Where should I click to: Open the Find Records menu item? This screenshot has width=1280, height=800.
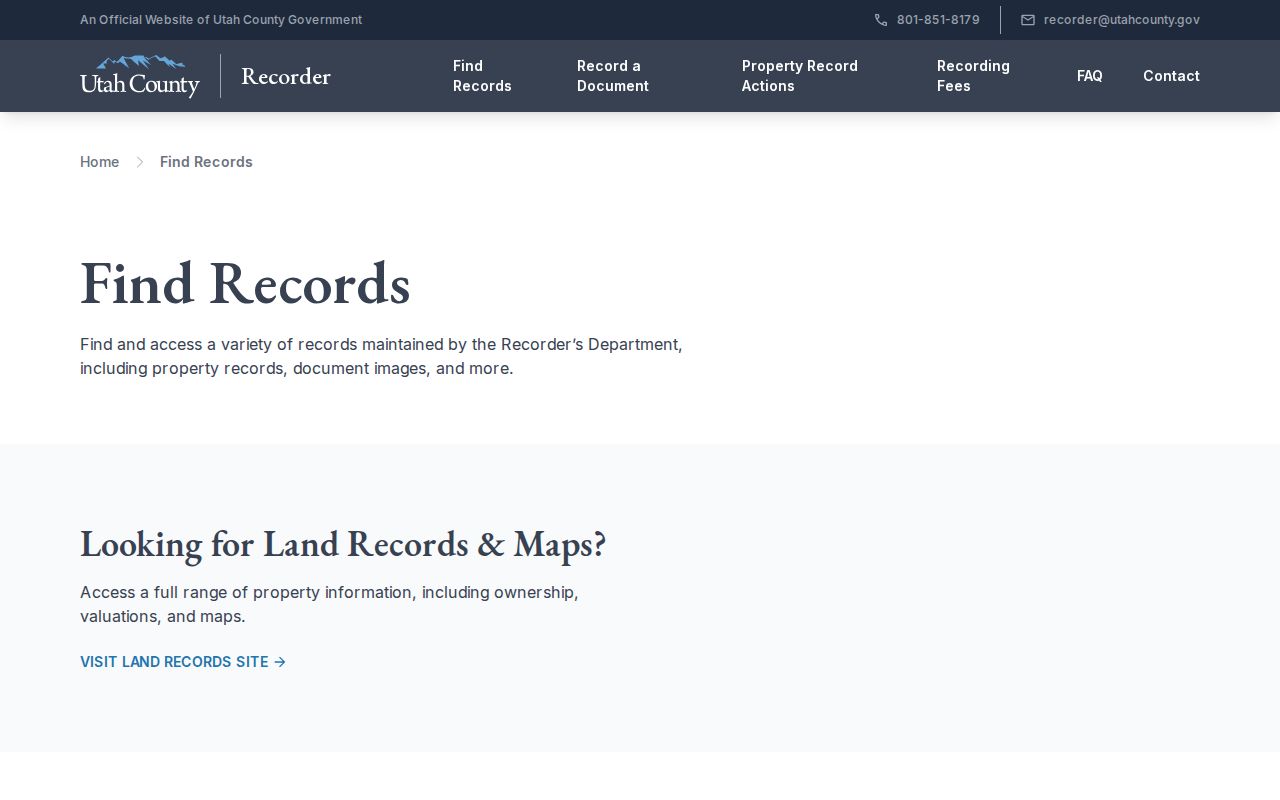pyautogui.click(x=482, y=76)
